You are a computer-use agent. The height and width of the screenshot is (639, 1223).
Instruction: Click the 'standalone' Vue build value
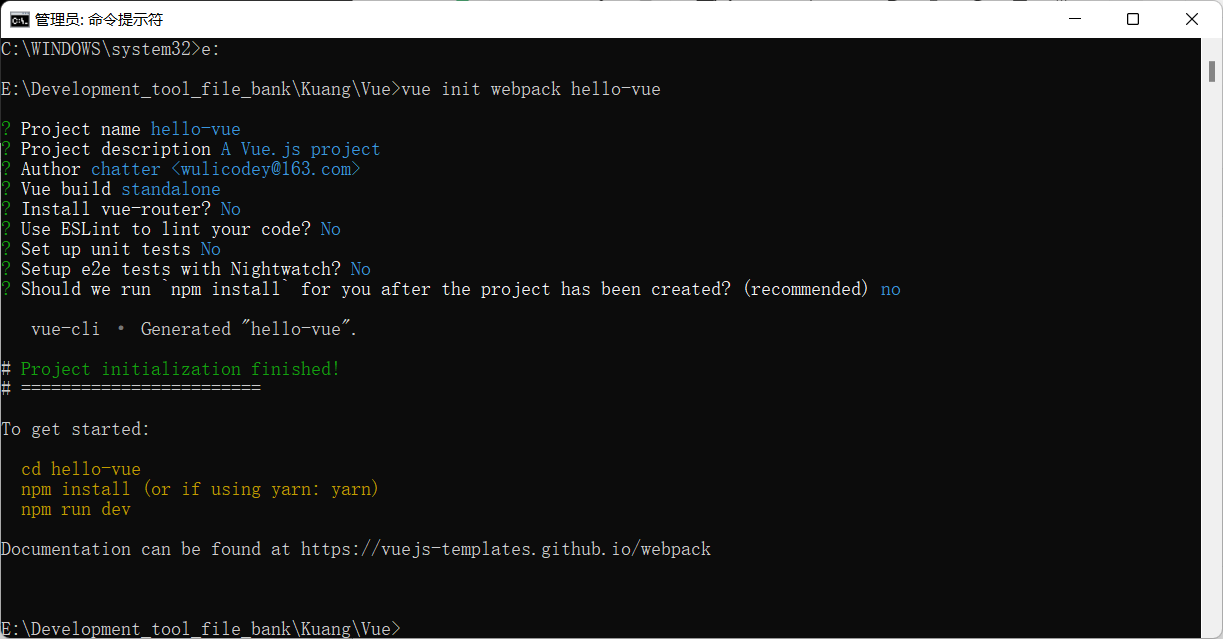coord(171,189)
